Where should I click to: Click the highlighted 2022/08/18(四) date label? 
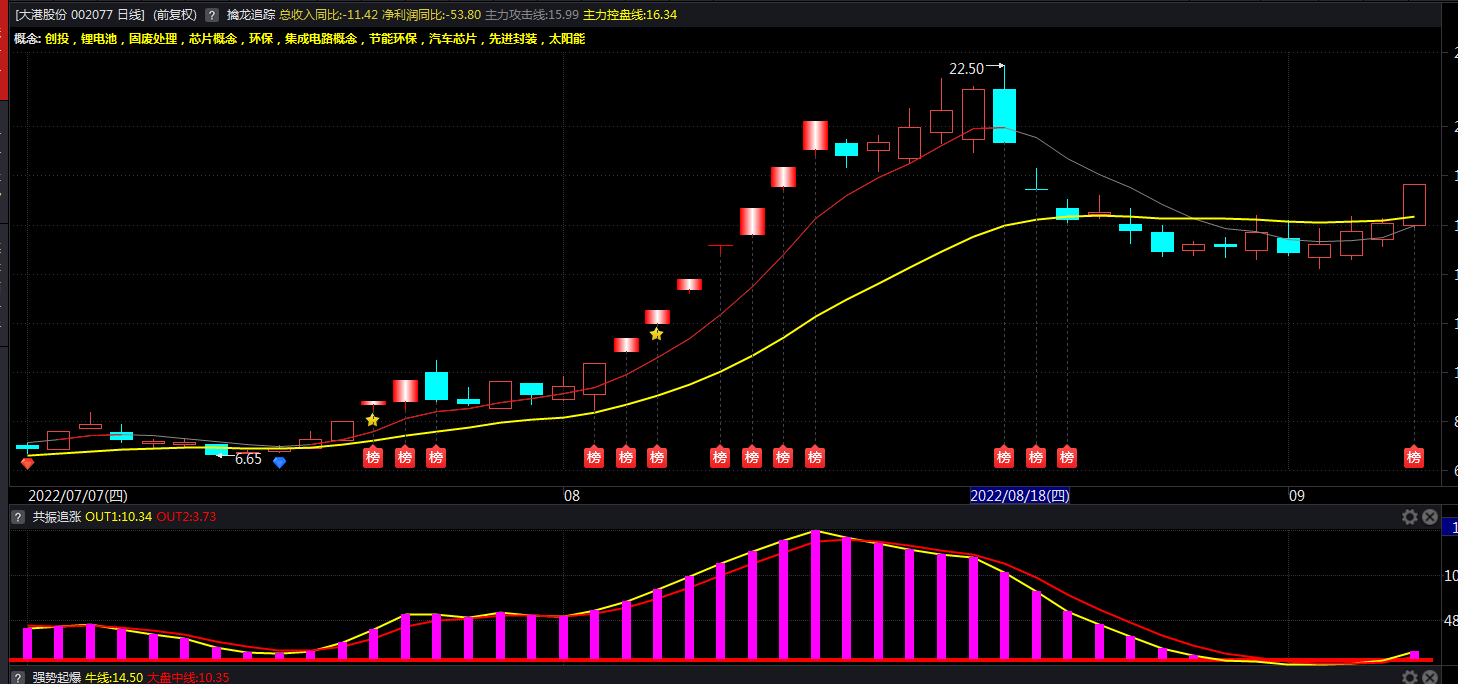[x=1020, y=495]
